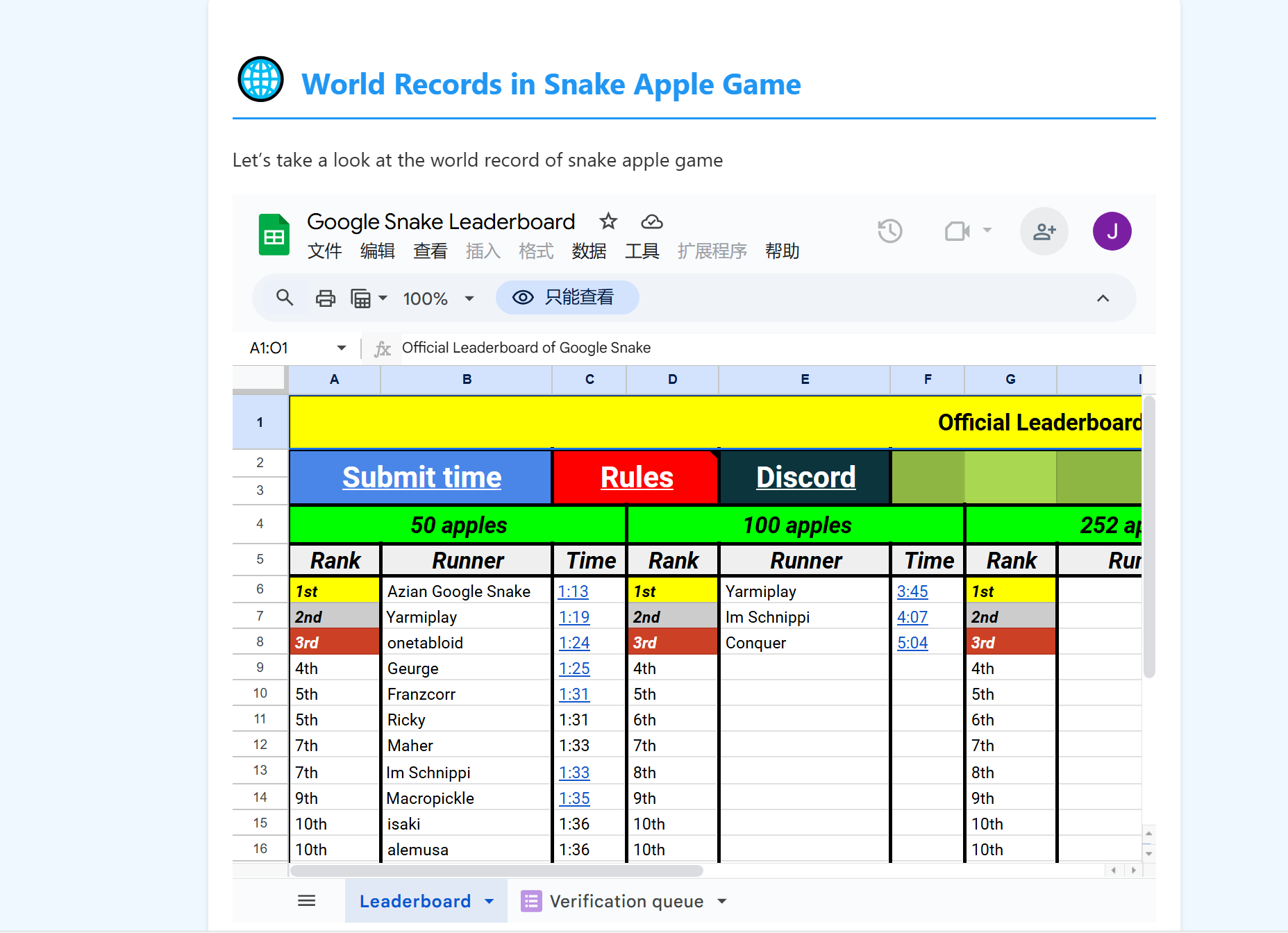The image size is (1288, 933).
Task: Open the 3:45 time link
Action: (912, 591)
